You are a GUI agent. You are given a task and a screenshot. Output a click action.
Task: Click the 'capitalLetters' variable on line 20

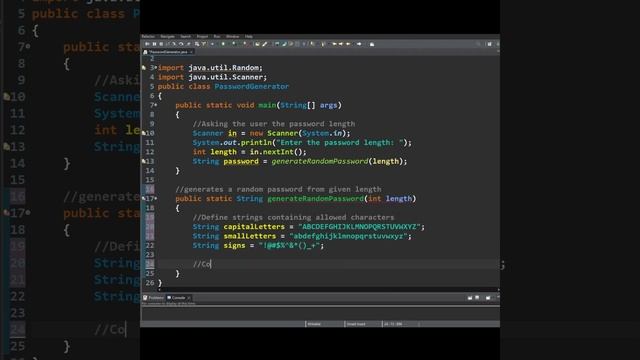(254, 227)
